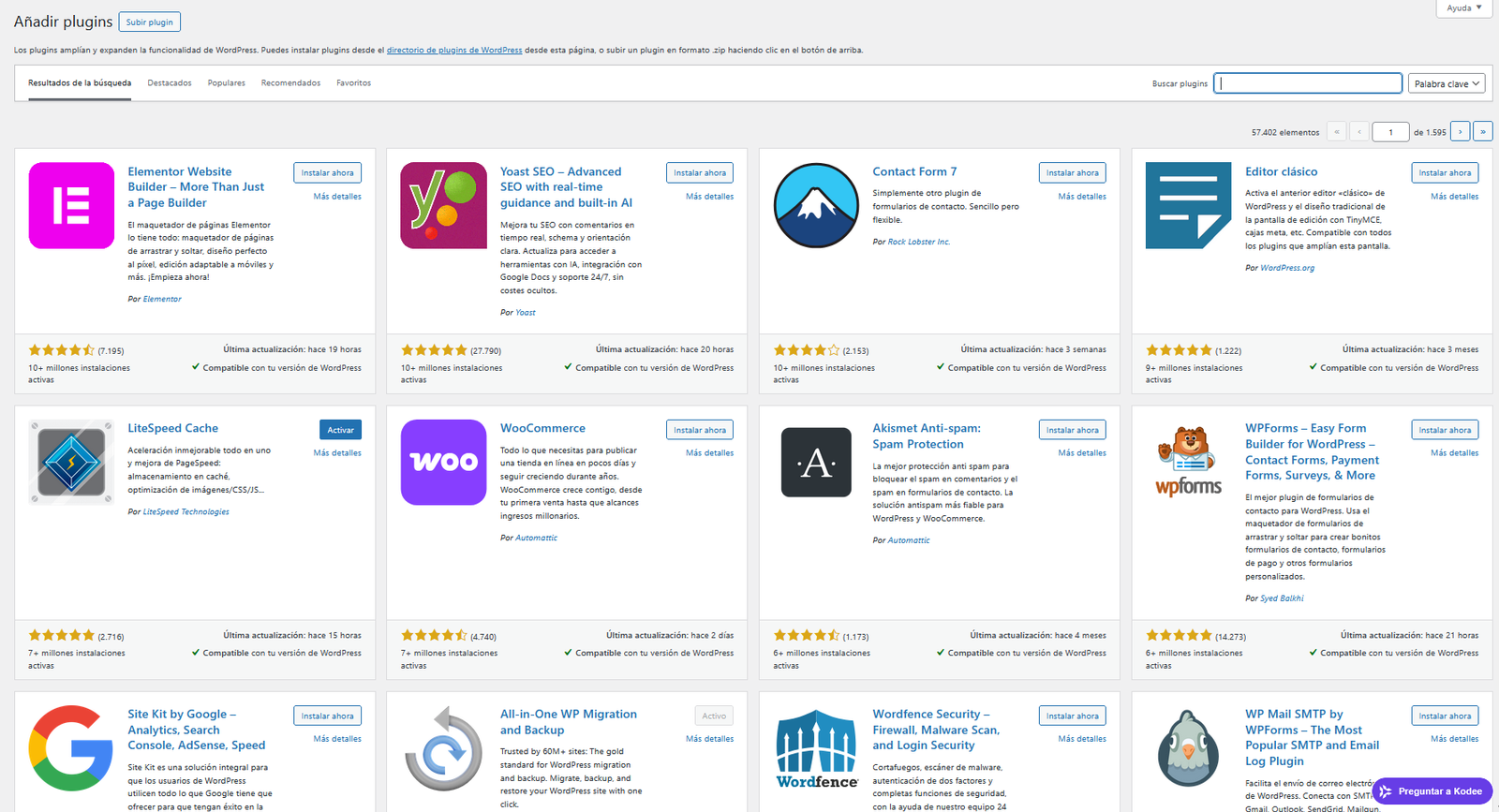
Task: Jump to the last page of results
Action: pyautogui.click(x=1482, y=132)
